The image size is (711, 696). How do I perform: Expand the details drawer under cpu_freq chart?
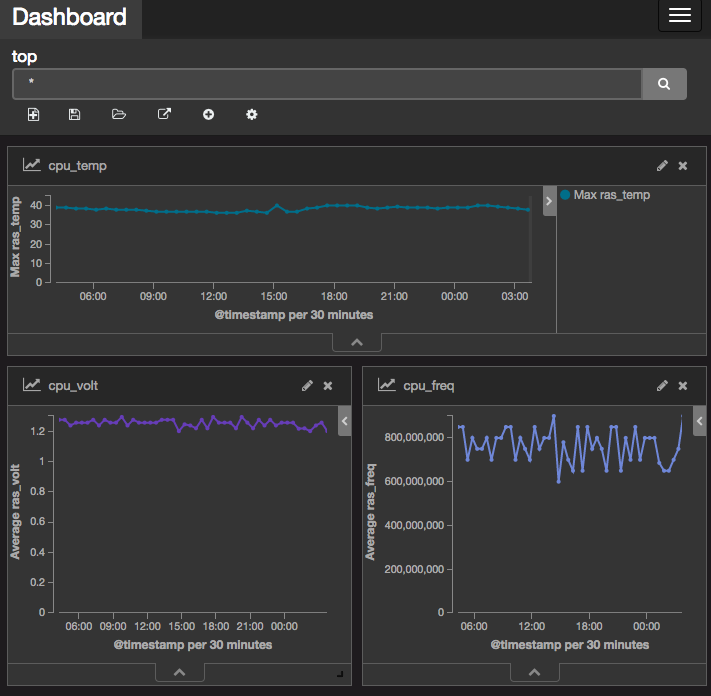point(534,671)
